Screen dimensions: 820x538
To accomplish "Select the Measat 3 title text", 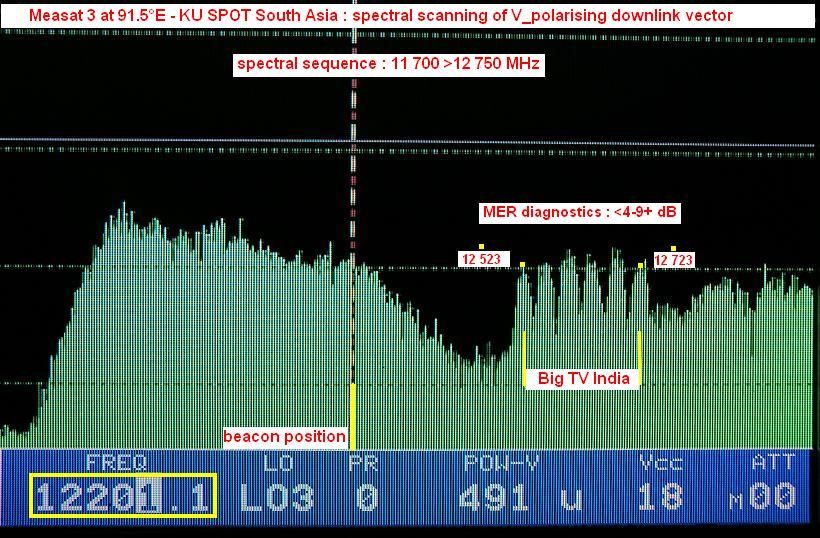I will [x=380, y=15].
